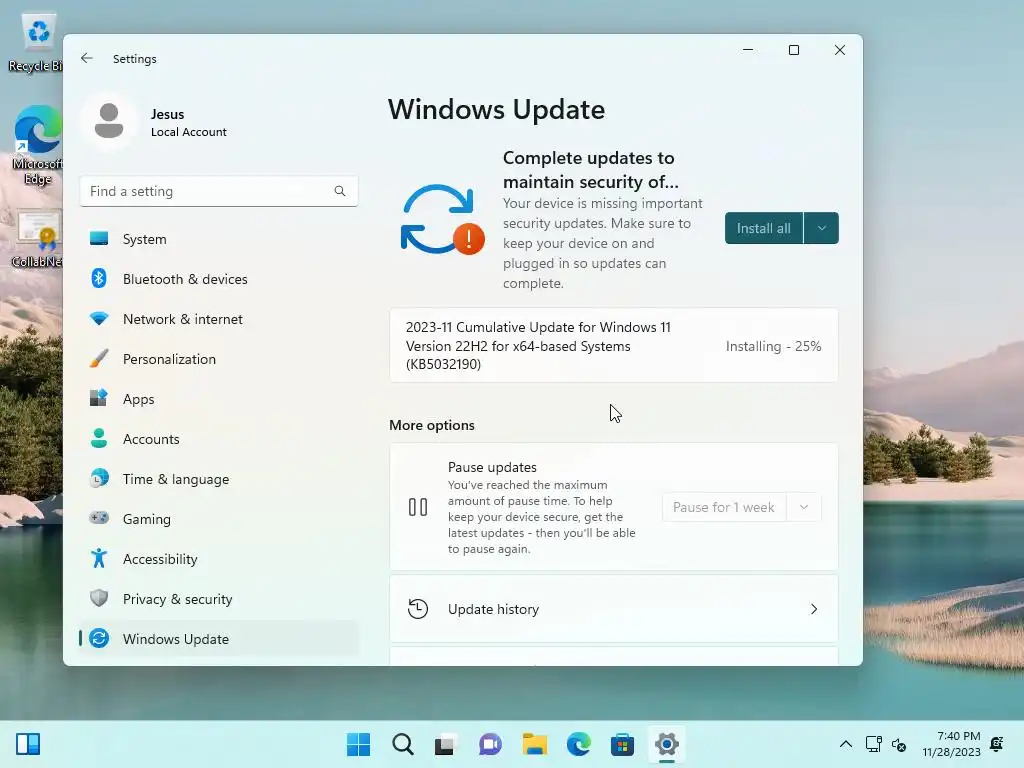The width and height of the screenshot is (1024, 768).
Task: Select Network & internet
Action: 218,319
